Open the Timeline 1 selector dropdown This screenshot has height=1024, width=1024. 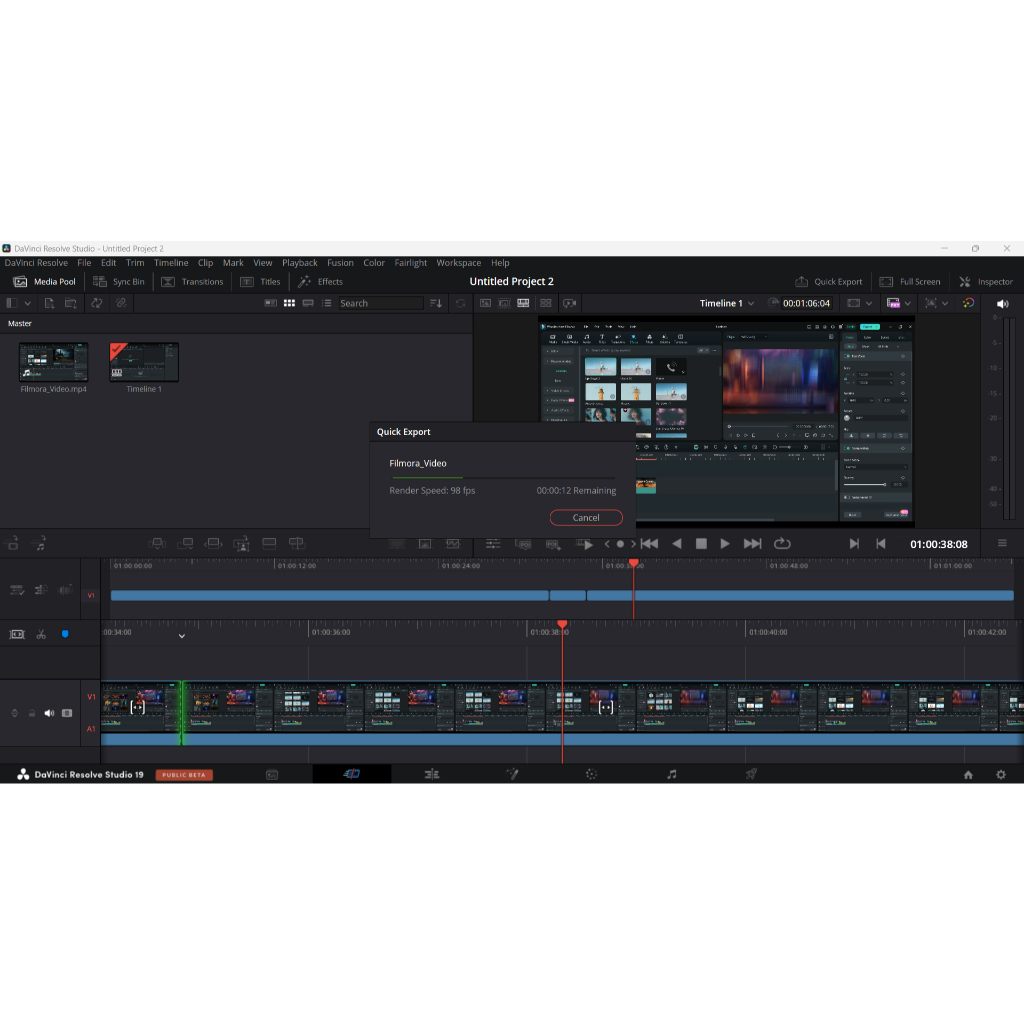coord(727,303)
